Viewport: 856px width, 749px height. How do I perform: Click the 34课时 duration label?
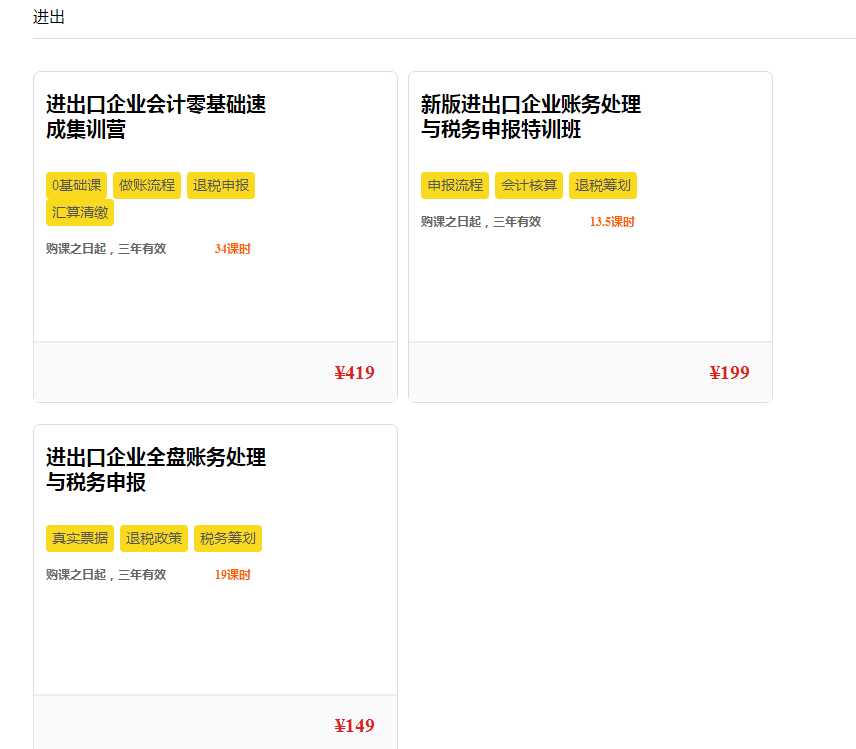click(x=233, y=249)
